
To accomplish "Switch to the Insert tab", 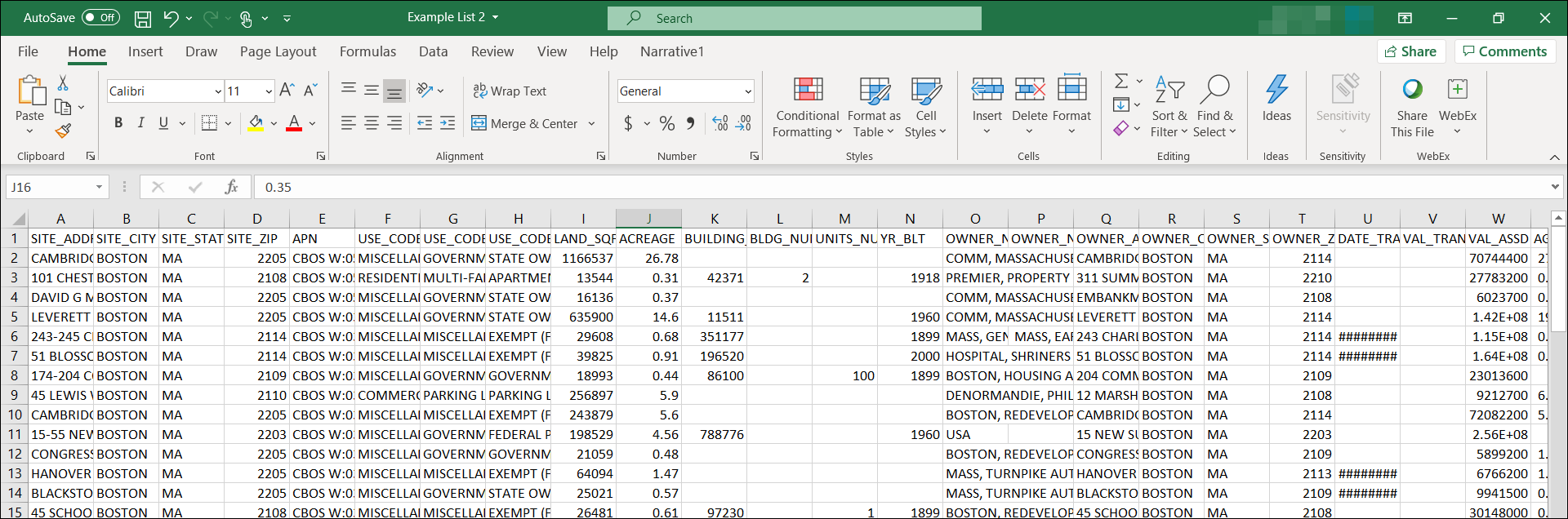I will (145, 51).
